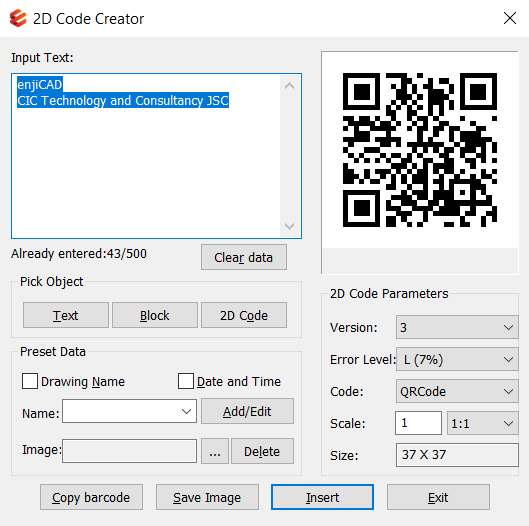
Task: Click into the Scale value field
Action: 418,423
